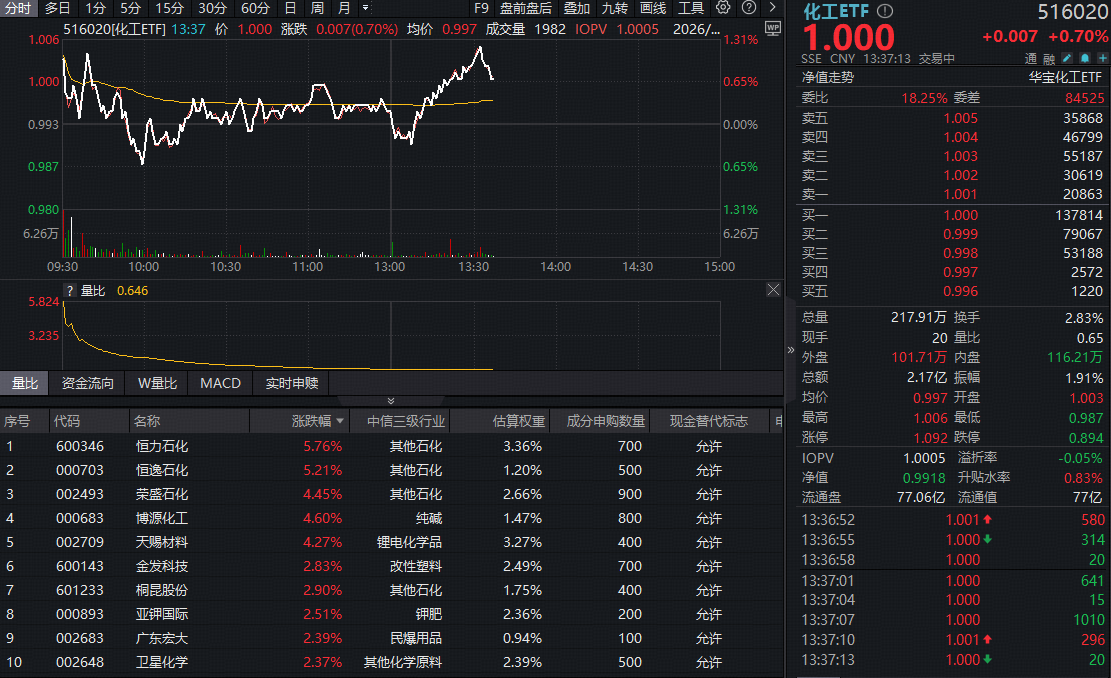Click the pencil edit icon beside 华宝化工ETF
This screenshot has width=1111, height=678.
(x=1067, y=58)
